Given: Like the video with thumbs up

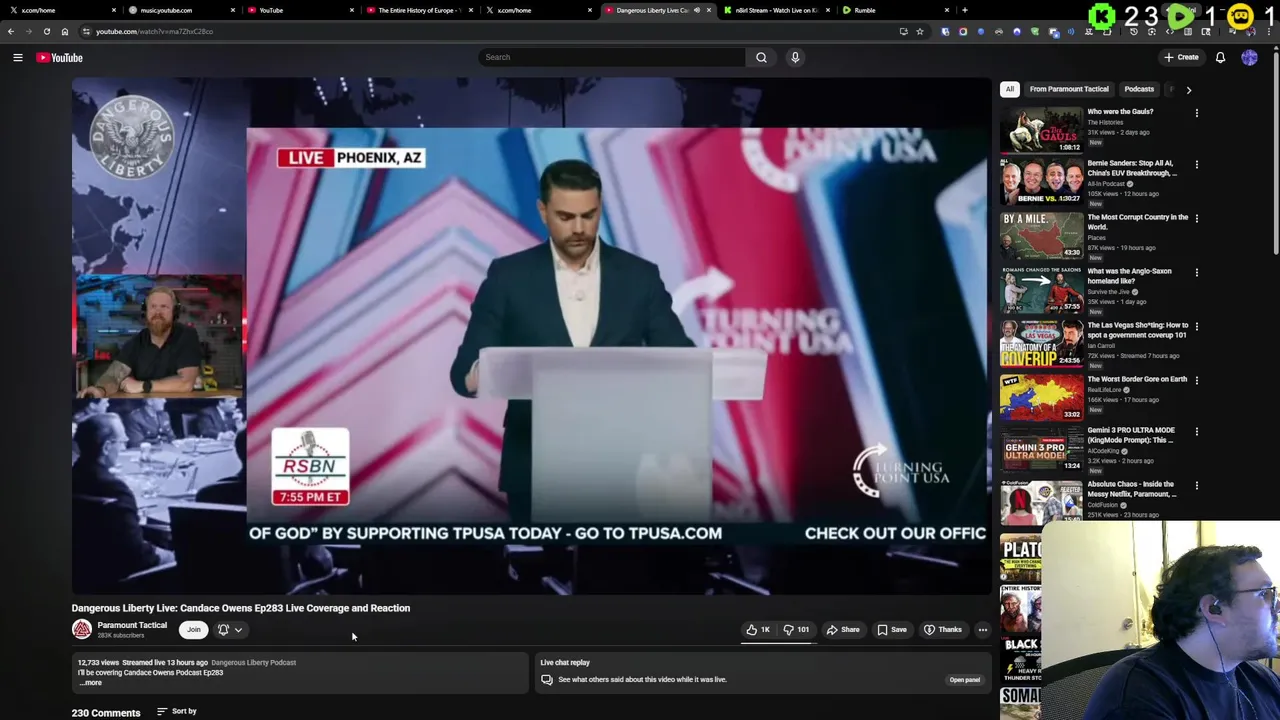Looking at the screenshot, I should [758, 630].
